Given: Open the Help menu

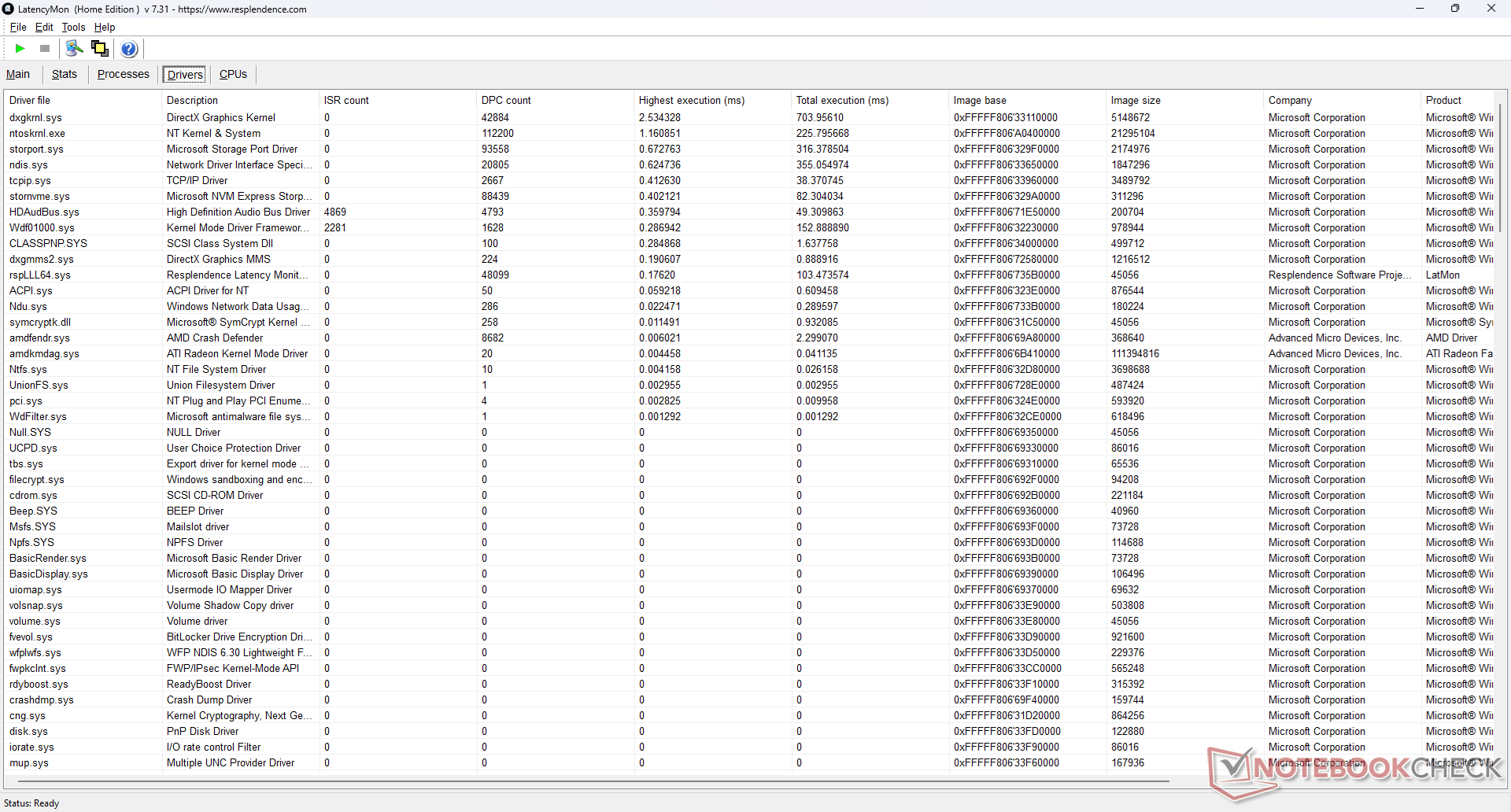Looking at the screenshot, I should 105,27.
